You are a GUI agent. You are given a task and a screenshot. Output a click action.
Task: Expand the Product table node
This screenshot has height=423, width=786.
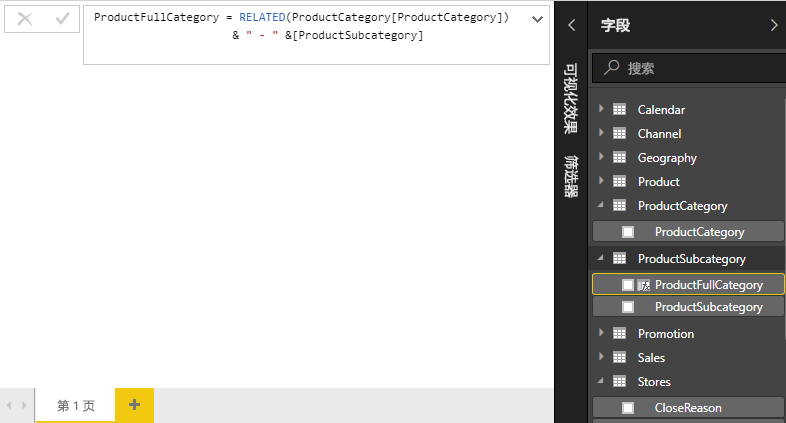(601, 182)
